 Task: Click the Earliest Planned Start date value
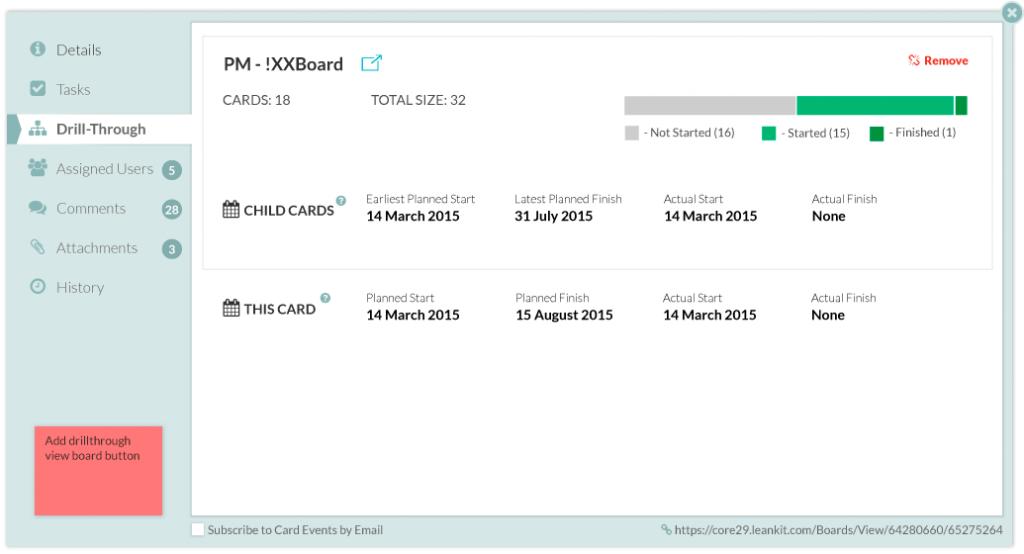(413, 216)
